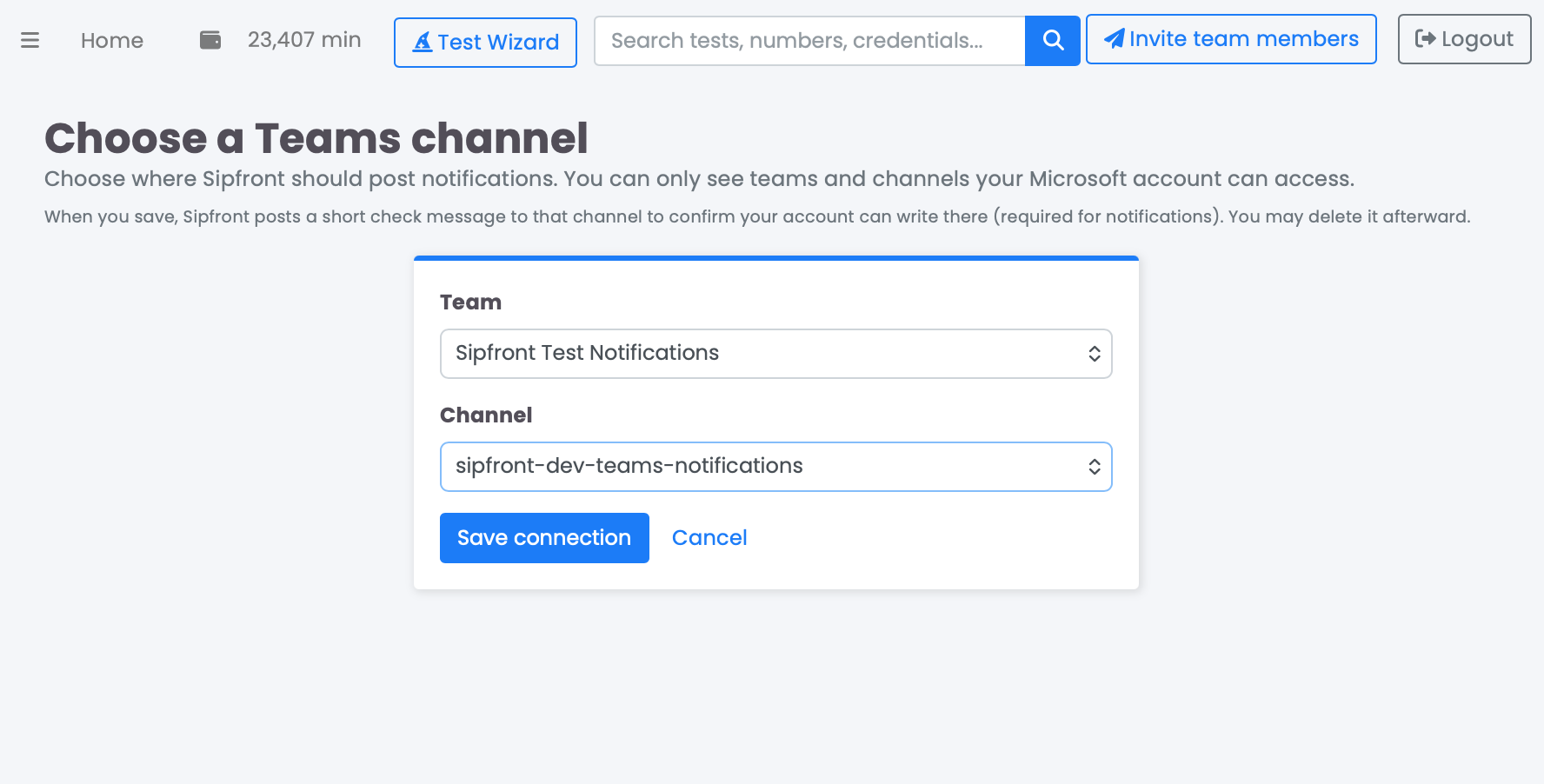Click the flask icon in Test Wizard button
Image resolution: width=1544 pixels, height=784 pixels.
[421, 41]
